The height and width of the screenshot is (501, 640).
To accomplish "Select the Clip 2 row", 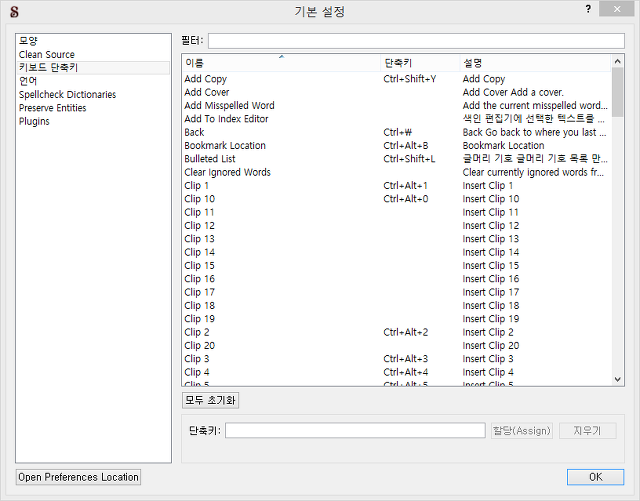I will 396,332.
